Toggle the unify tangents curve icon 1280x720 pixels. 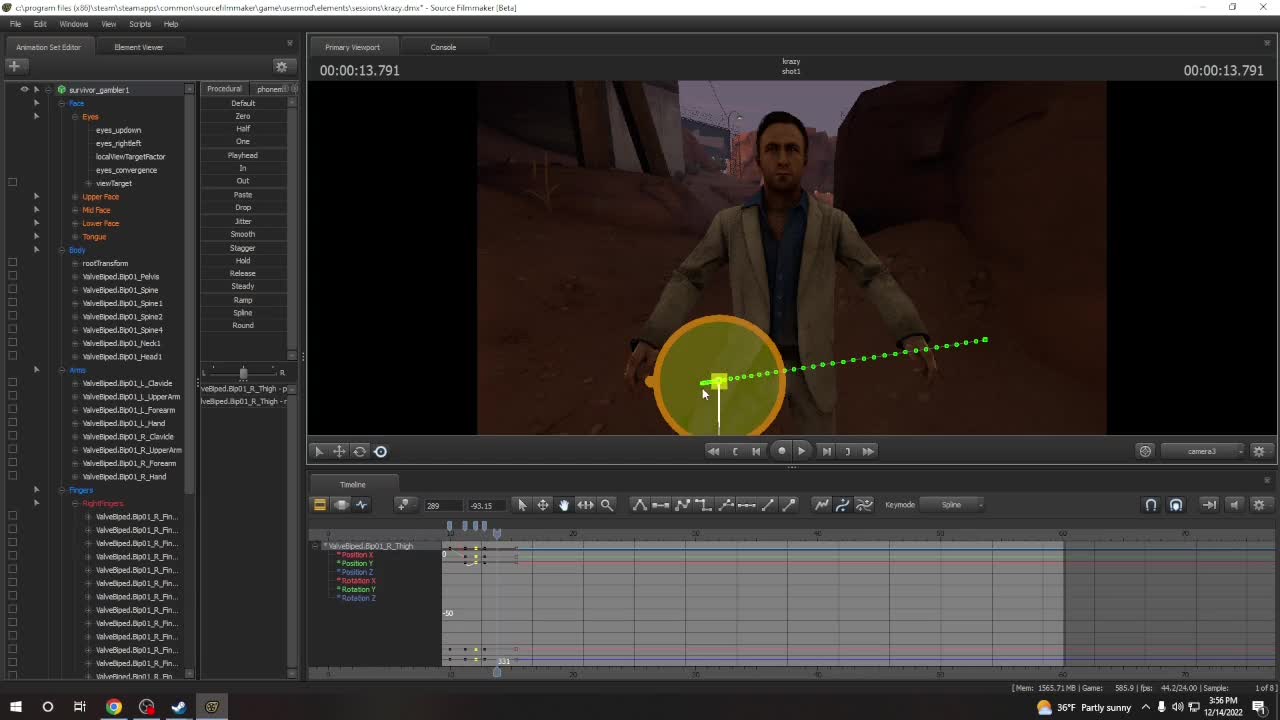point(843,505)
